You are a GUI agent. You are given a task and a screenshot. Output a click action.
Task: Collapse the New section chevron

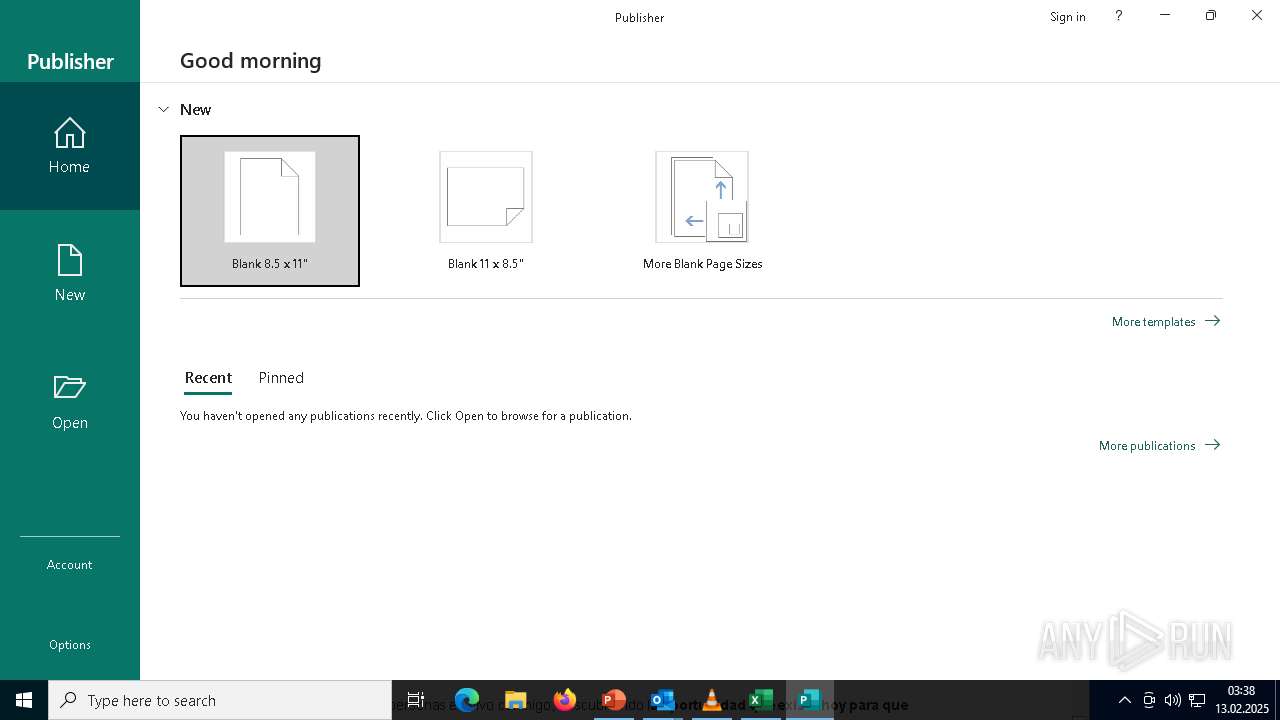(x=164, y=109)
